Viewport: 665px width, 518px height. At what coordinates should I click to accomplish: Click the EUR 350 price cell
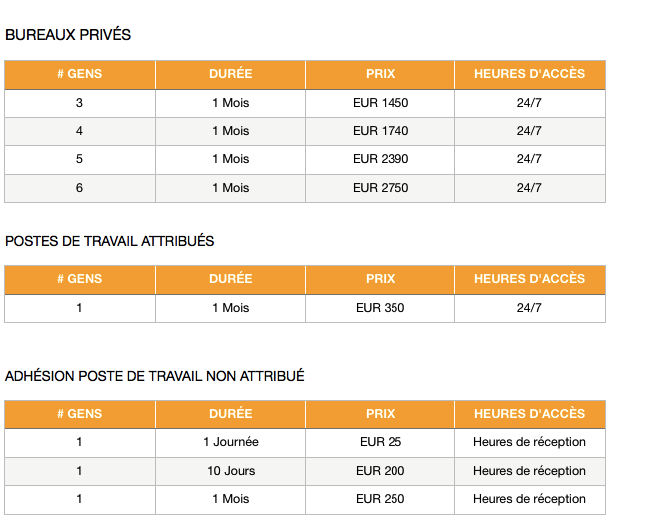380,308
